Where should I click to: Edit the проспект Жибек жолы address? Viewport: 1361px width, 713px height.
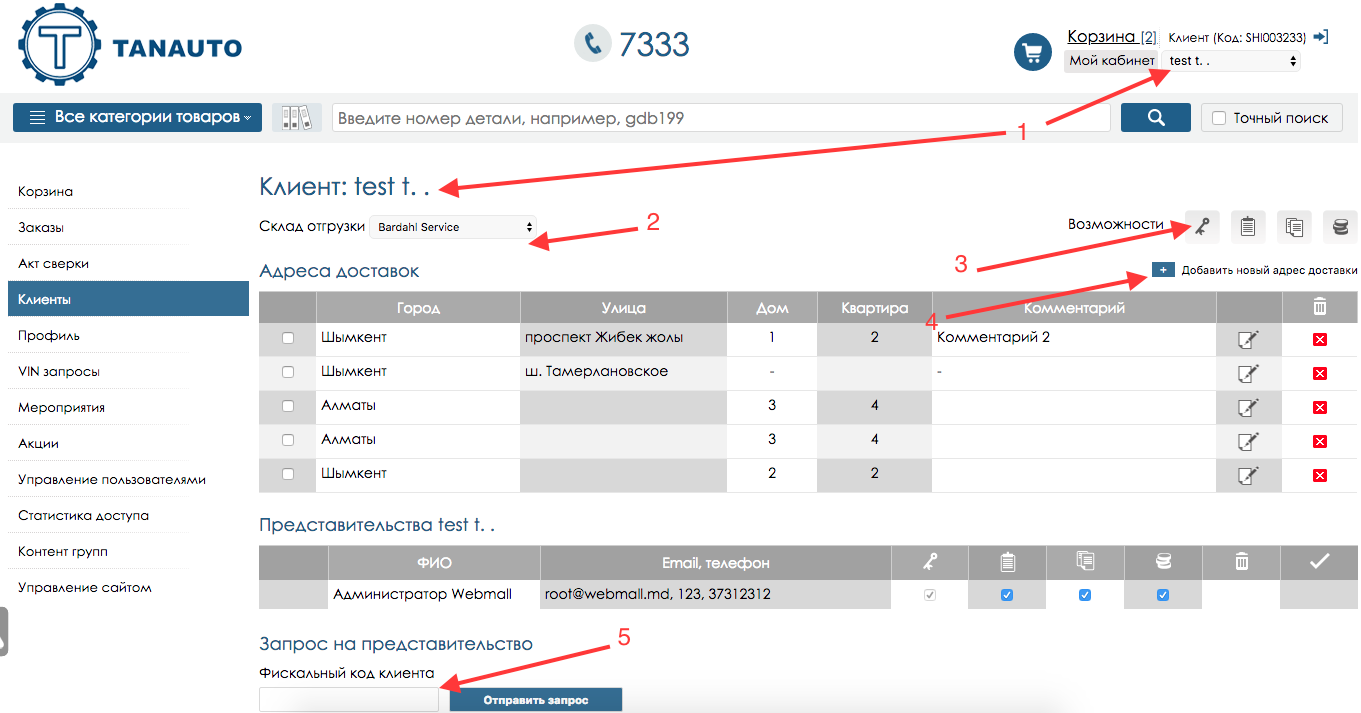point(1247,340)
